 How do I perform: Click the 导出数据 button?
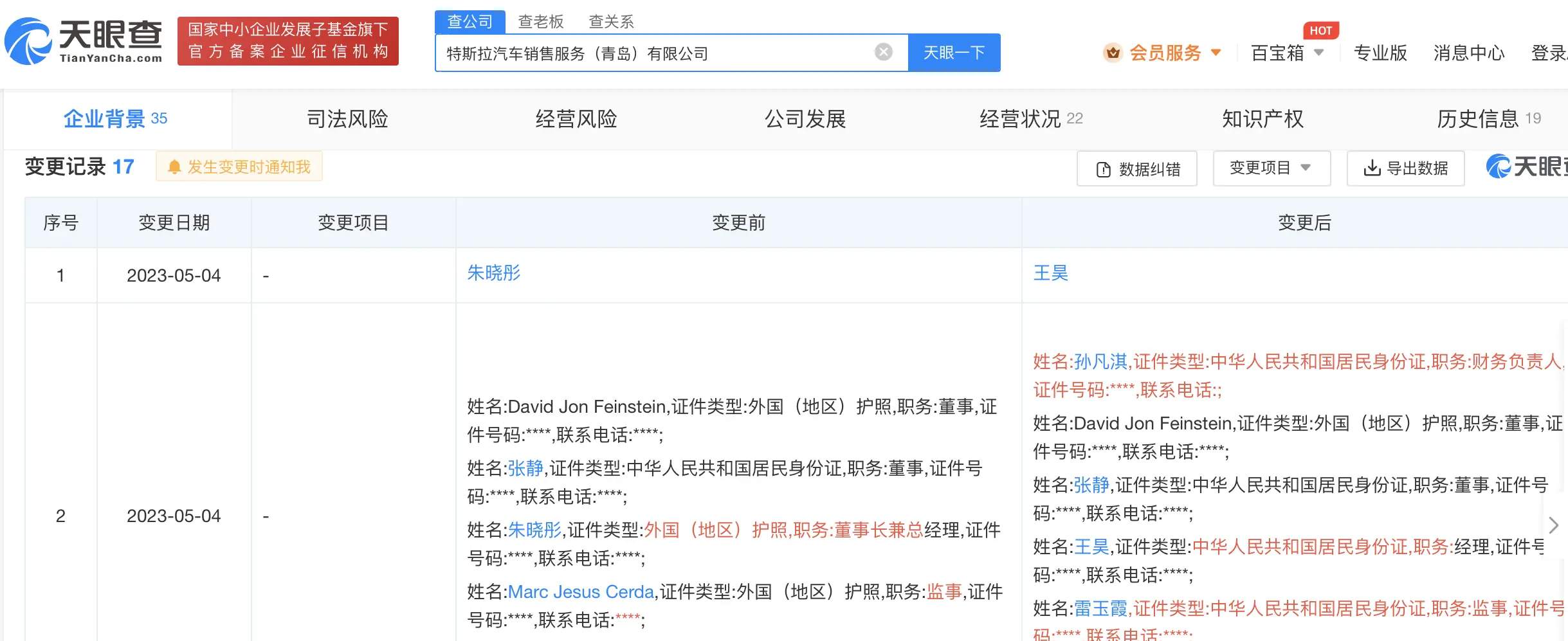pyautogui.click(x=1406, y=168)
